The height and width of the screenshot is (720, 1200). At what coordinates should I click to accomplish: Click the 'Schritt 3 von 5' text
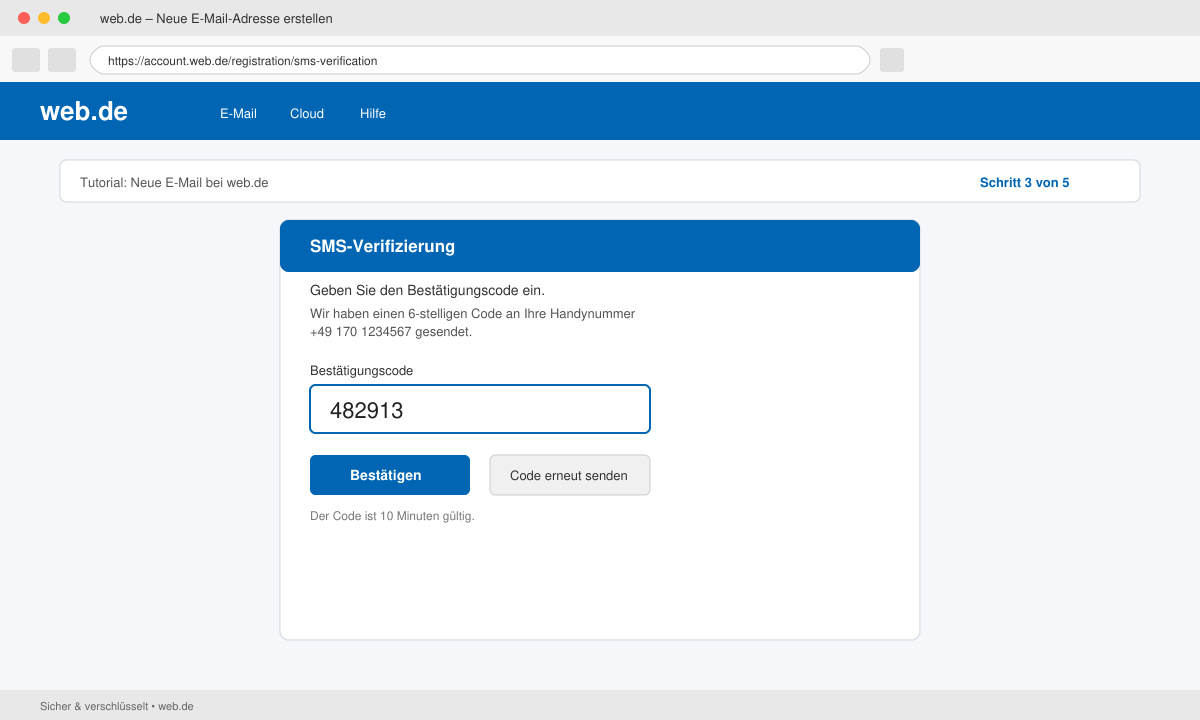[x=1024, y=183]
